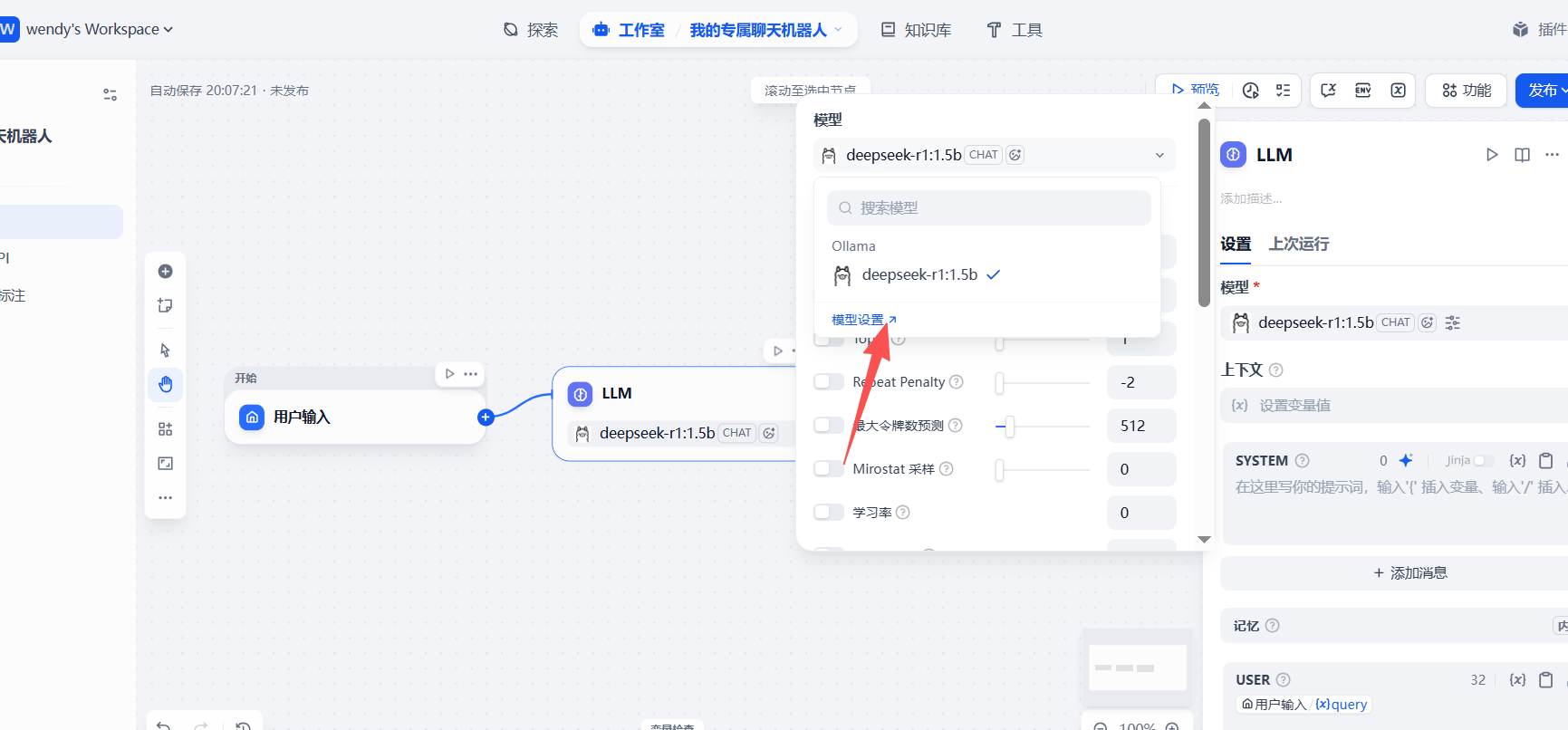Click the model parameter sliders icon in LLM panel
The image size is (1568, 730).
pyautogui.click(x=1453, y=323)
